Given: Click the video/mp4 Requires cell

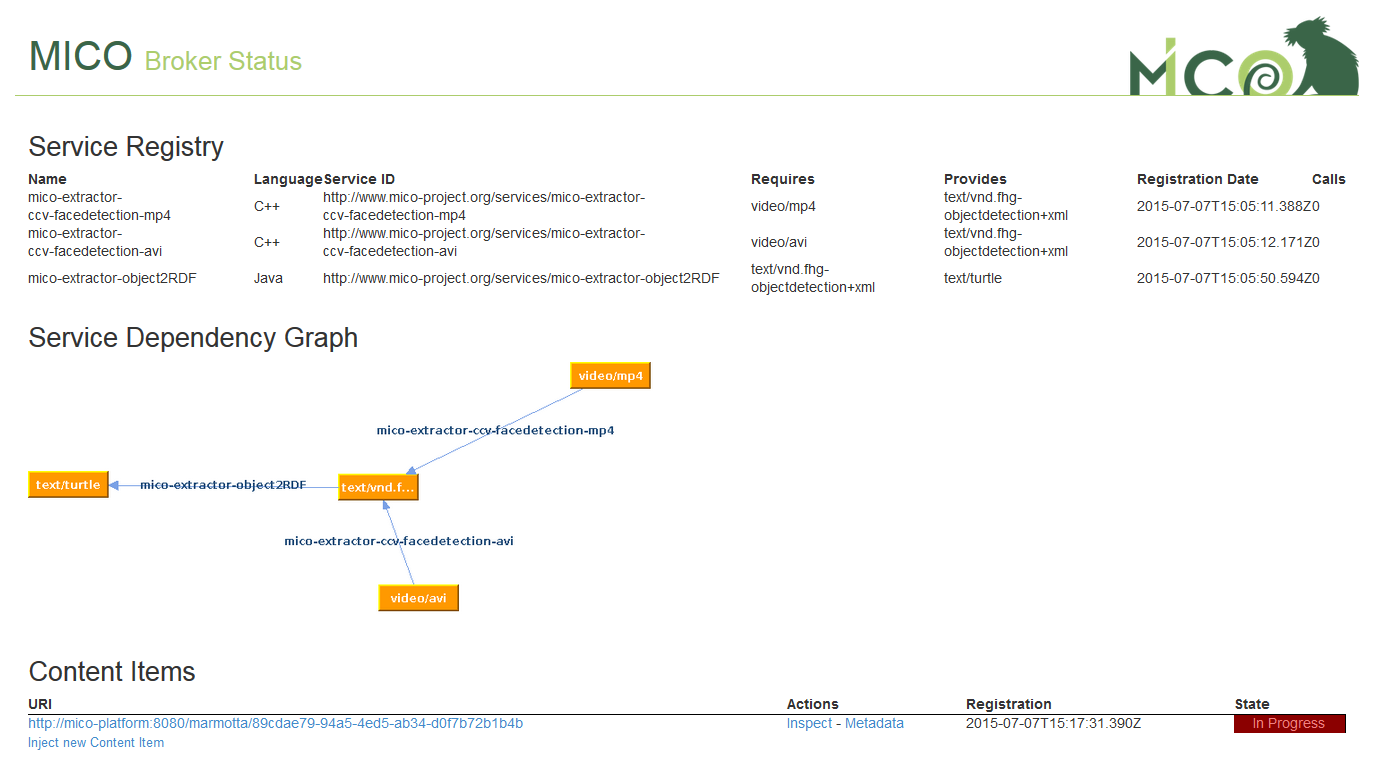Looking at the screenshot, I should [x=783, y=206].
